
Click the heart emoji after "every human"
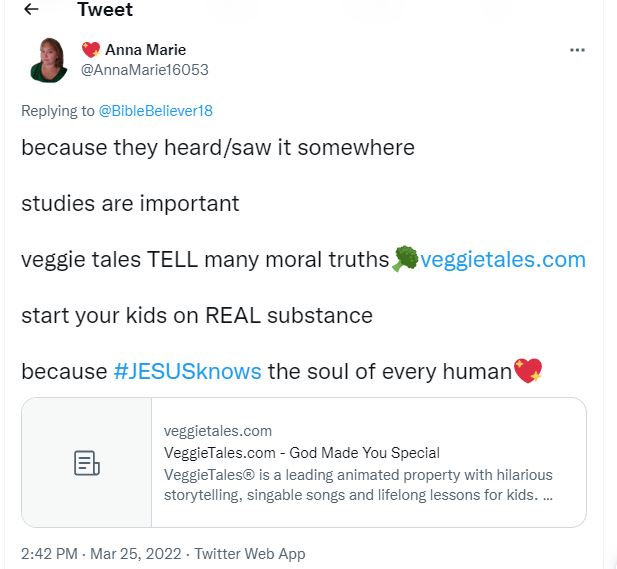pos(527,372)
